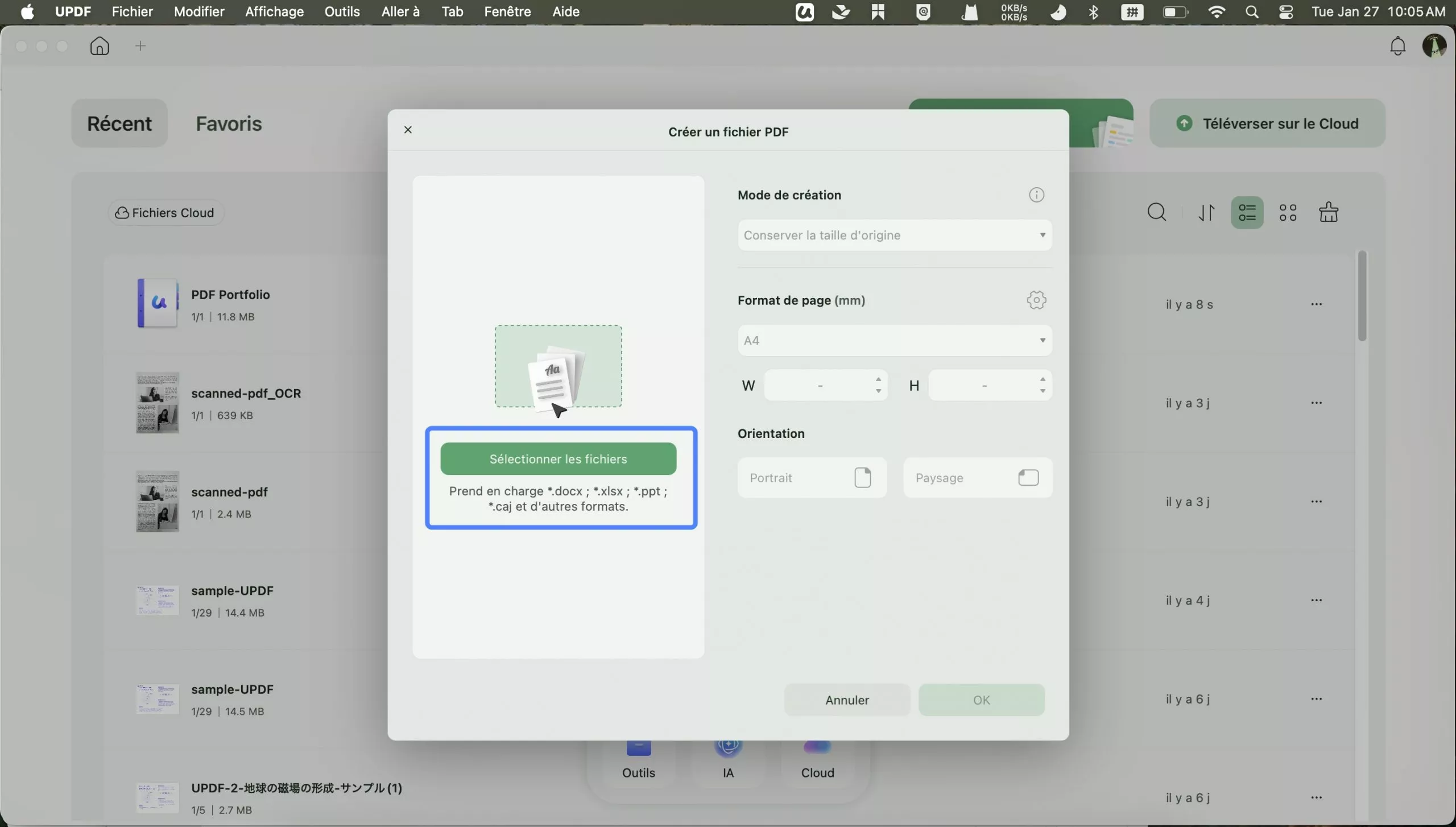Open the IA tool in the bottom dock
The height and width of the screenshot is (827, 1456).
(728, 756)
